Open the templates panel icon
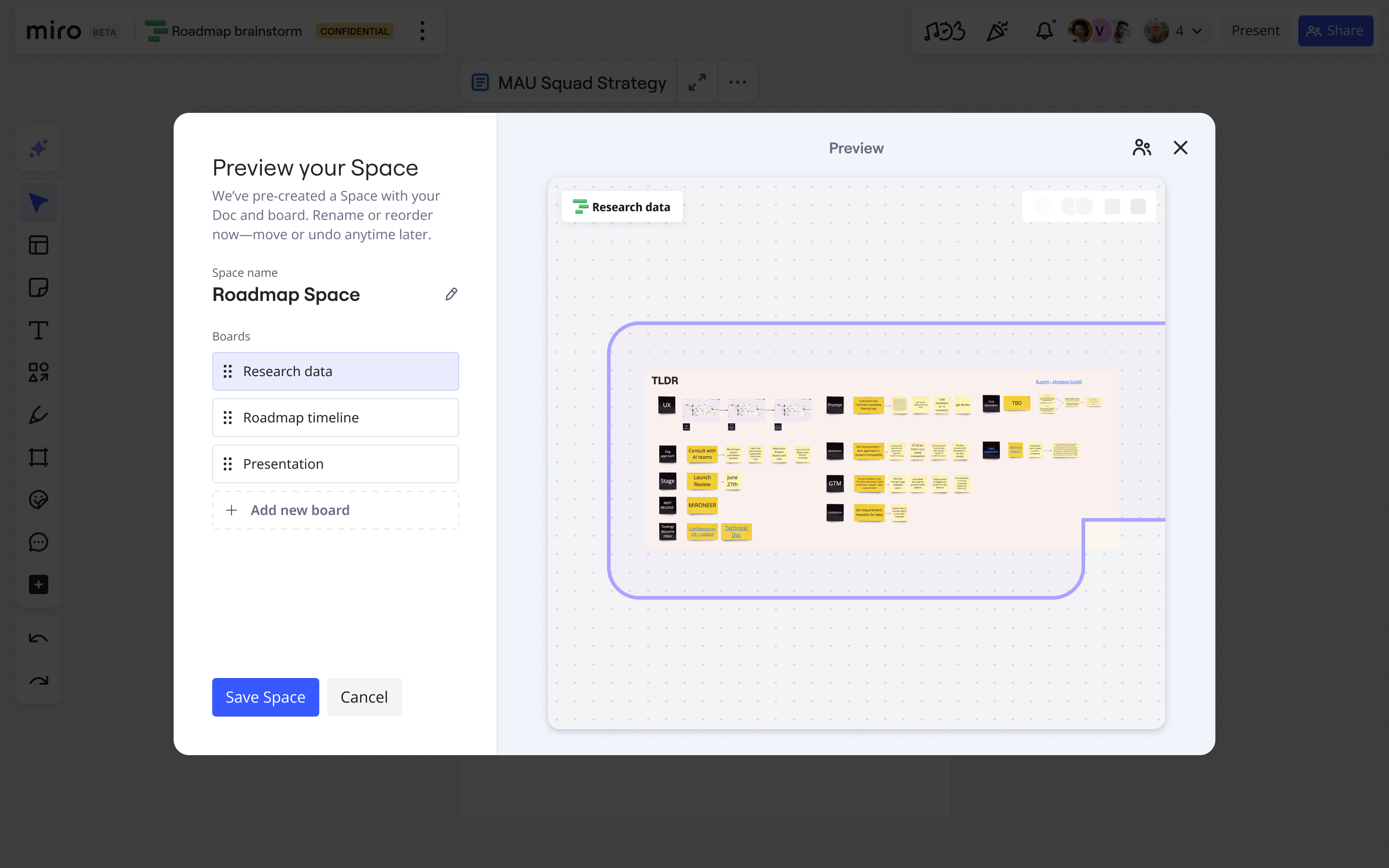The image size is (1389, 868). click(38, 244)
